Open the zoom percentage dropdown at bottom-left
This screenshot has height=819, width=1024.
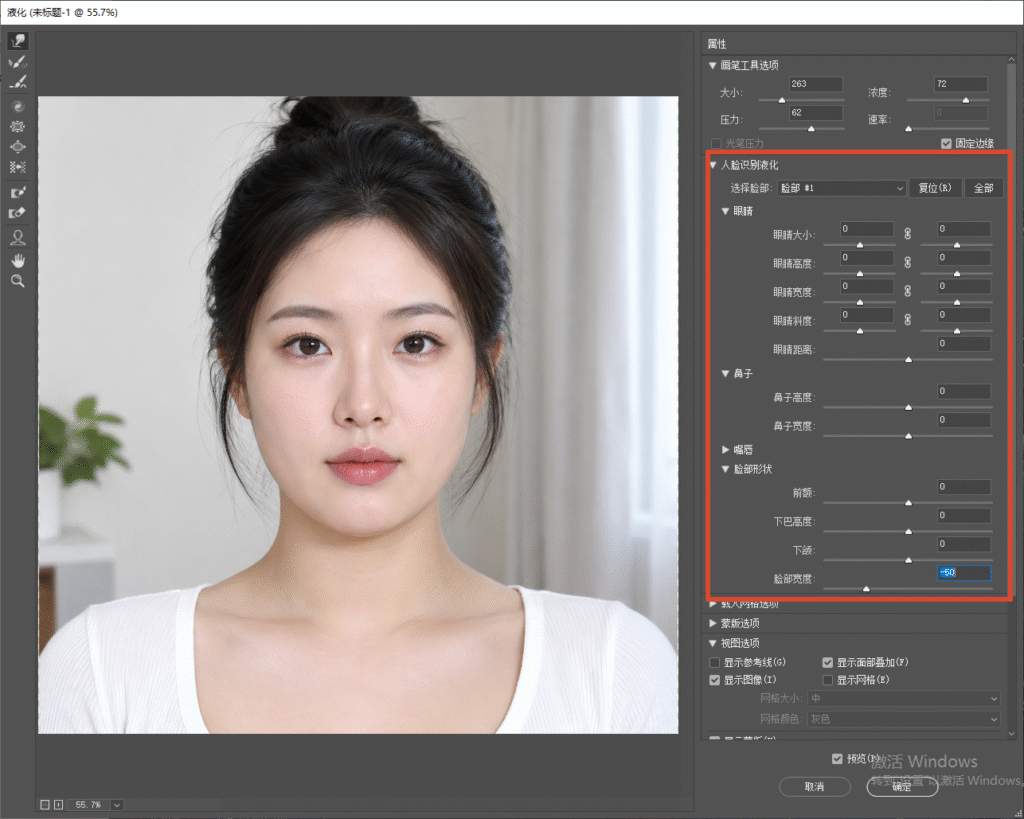pos(117,805)
